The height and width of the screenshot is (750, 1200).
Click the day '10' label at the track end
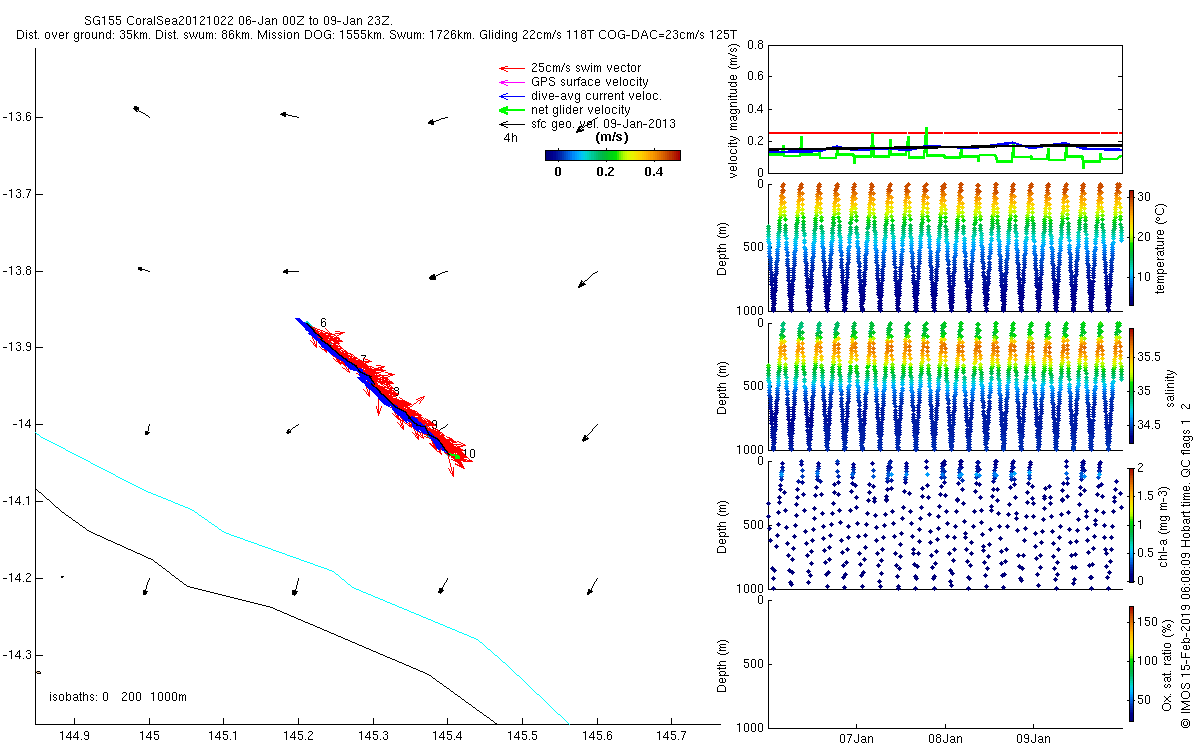(x=469, y=454)
